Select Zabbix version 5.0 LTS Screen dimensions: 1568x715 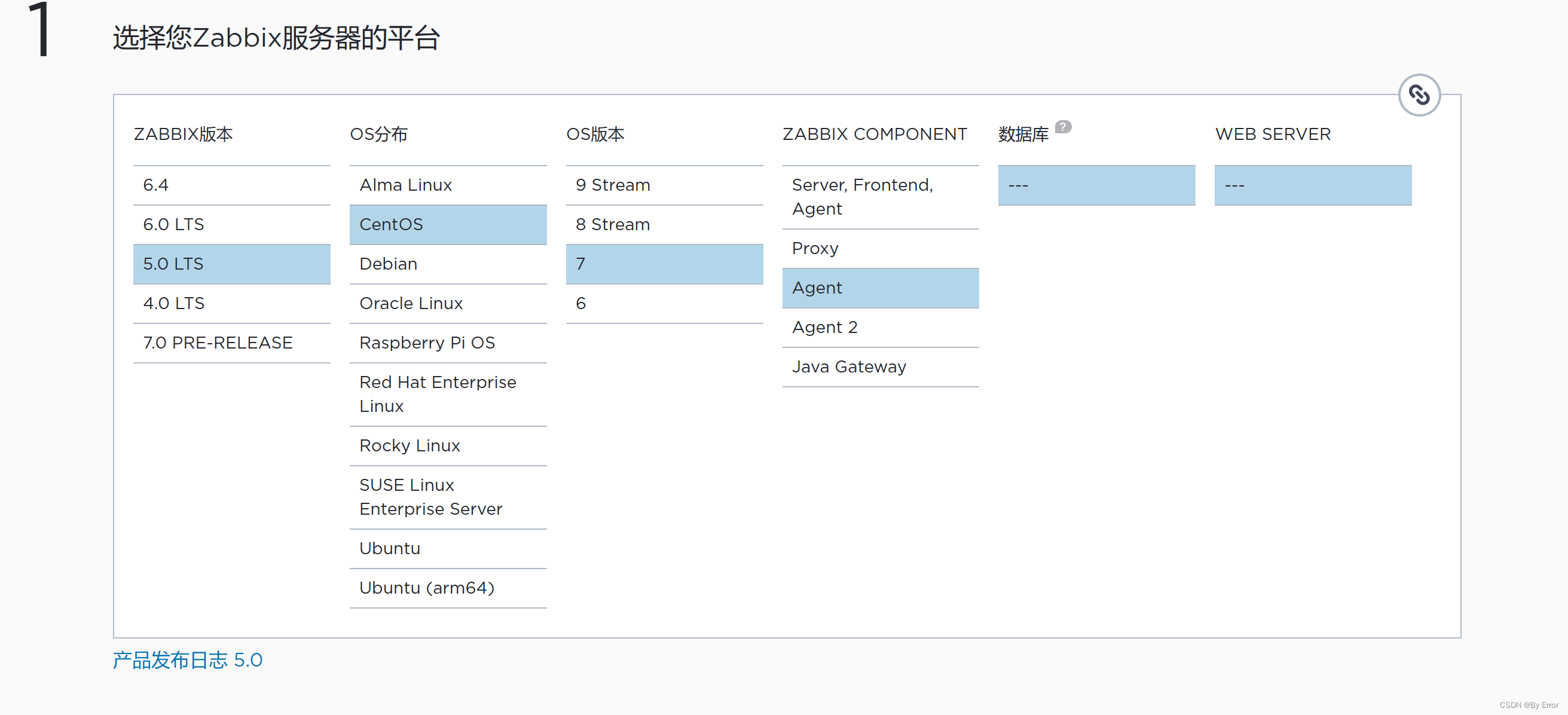pos(231,264)
